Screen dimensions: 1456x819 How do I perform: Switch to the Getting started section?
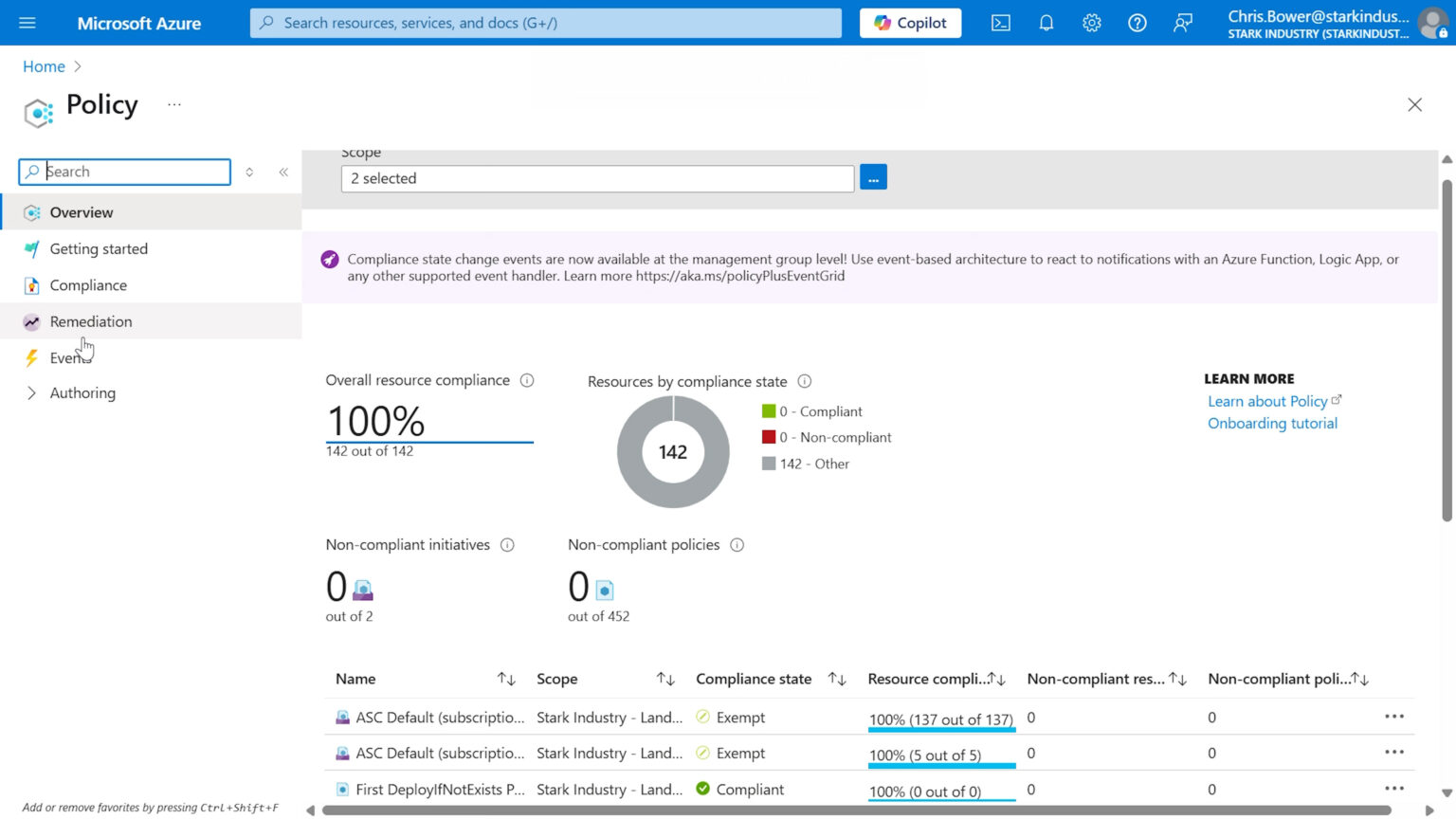point(99,248)
